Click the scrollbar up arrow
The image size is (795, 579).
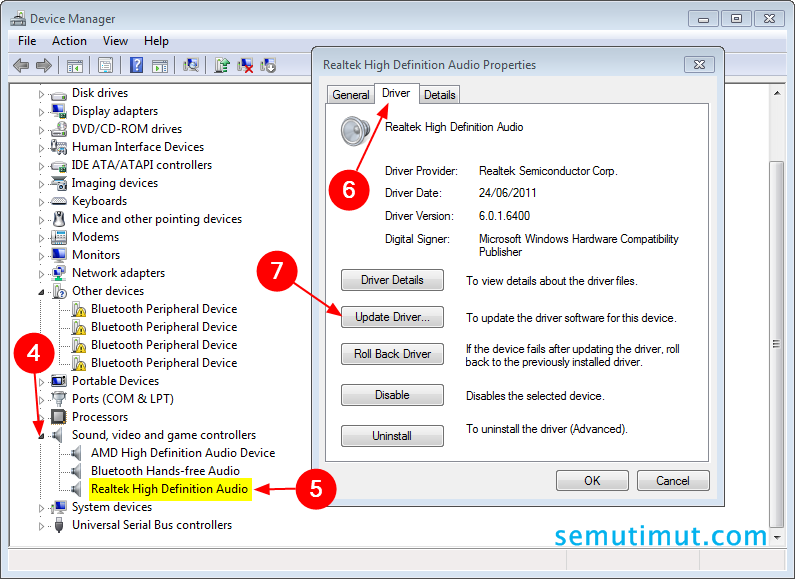776,93
